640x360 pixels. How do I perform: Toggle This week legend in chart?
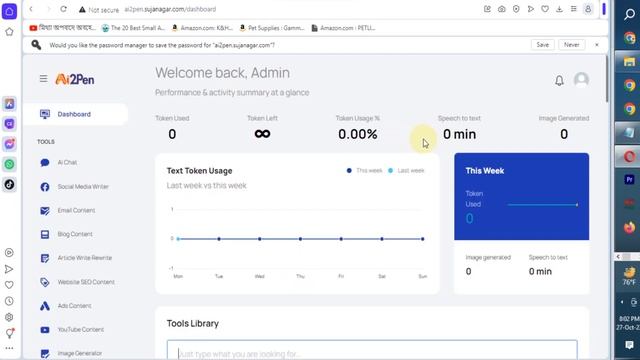pyautogui.click(x=364, y=171)
